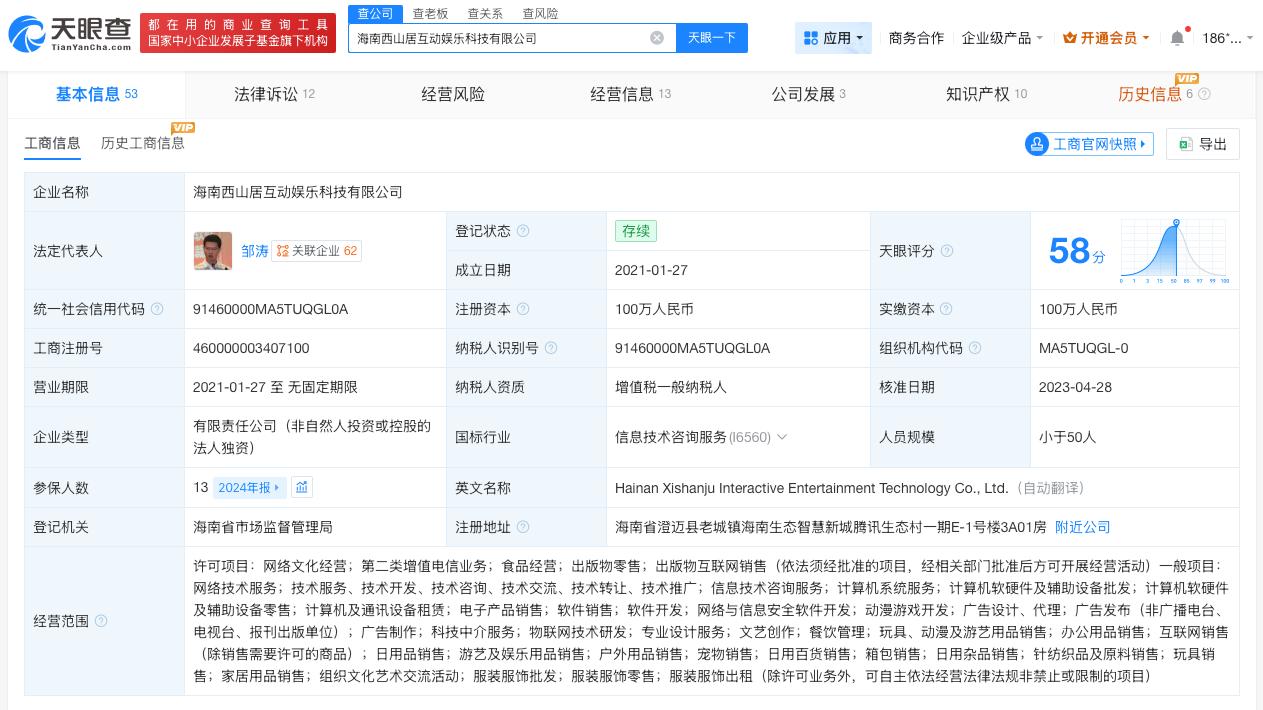Open the 附近公司 link
This screenshot has width=1263, height=710.
(x=1082, y=527)
